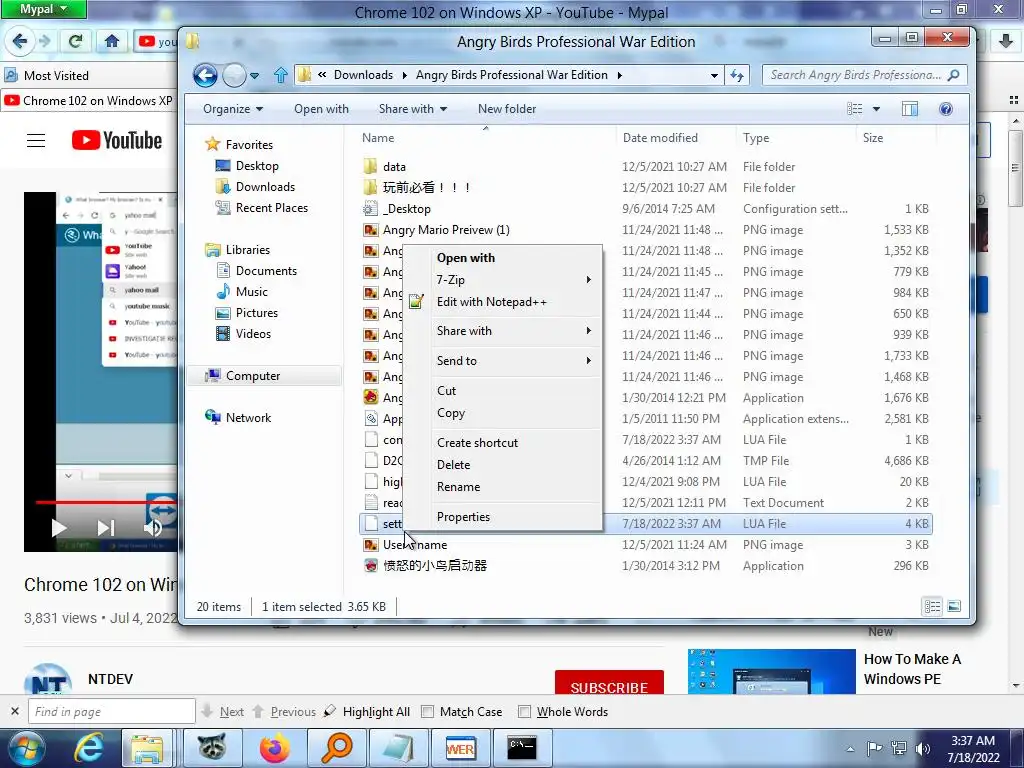Image resolution: width=1024 pixels, height=768 pixels.
Task: Open the view options dropdown arrow
Action: pos(876,109)
